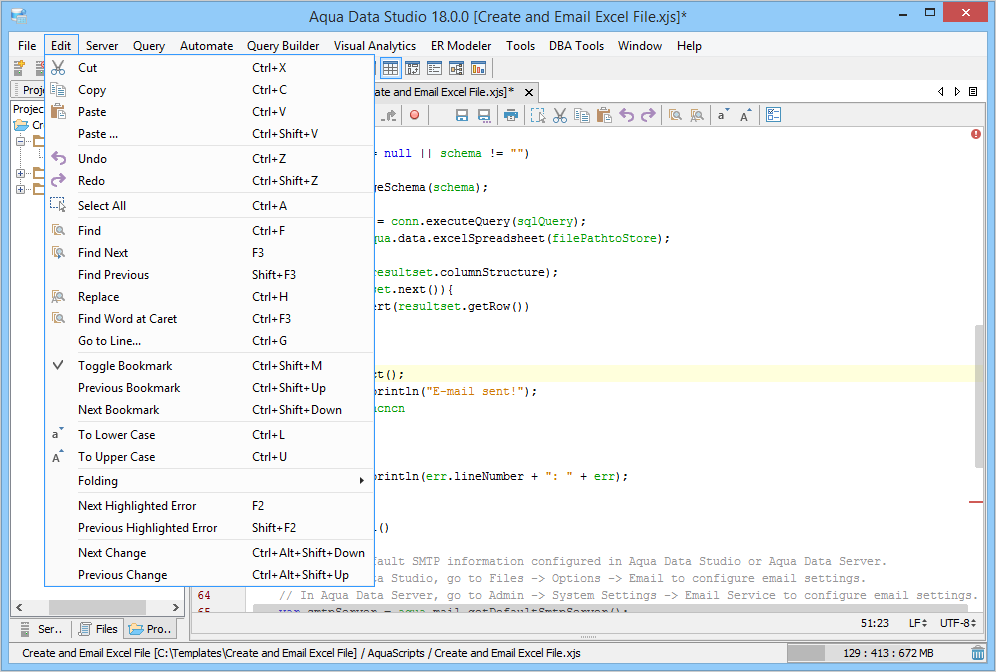Switch to the Files tab
996x672 pixels.
point(98,629)
